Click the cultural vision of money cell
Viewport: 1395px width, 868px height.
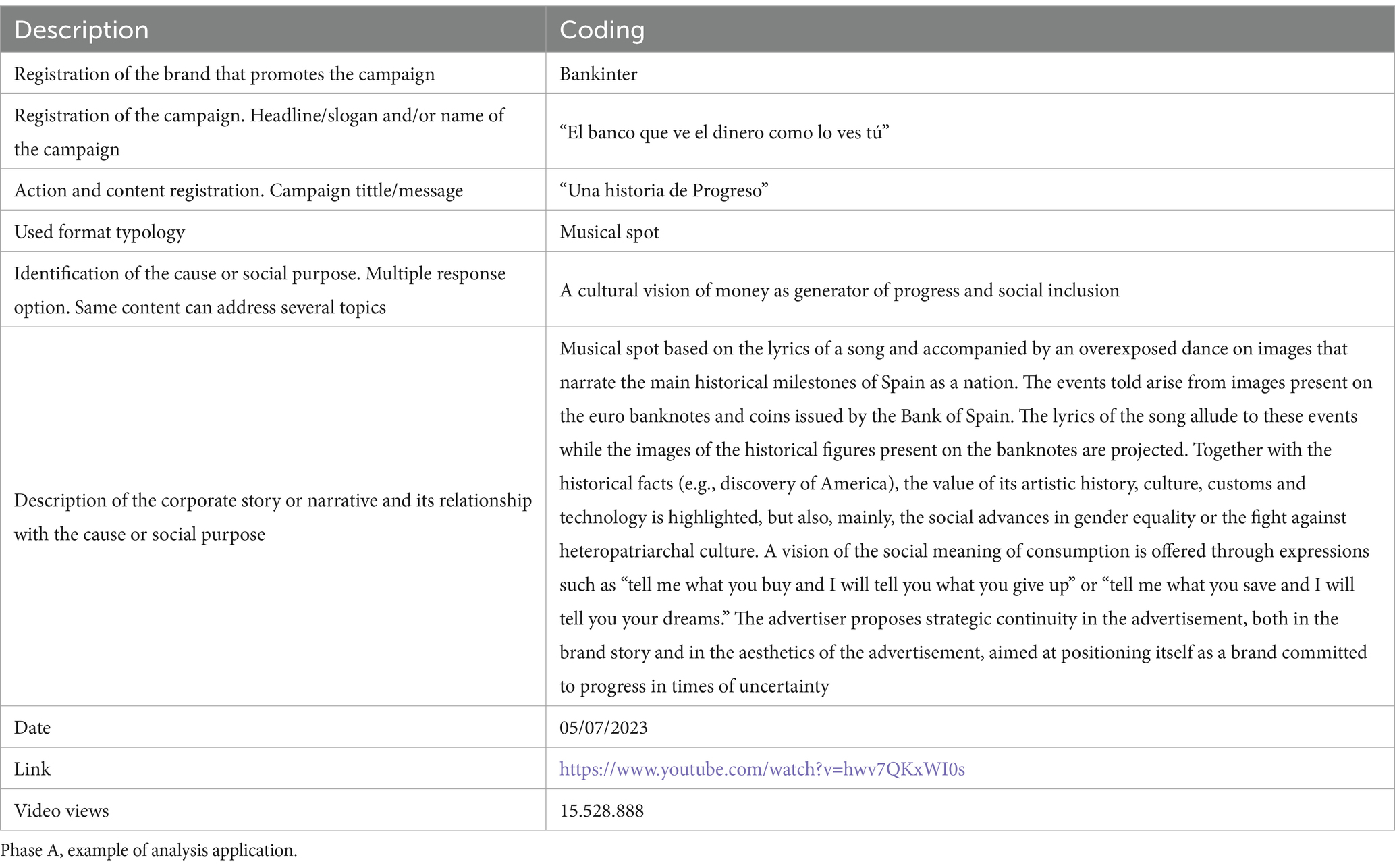pyautogui.click(x=970, y=290)
